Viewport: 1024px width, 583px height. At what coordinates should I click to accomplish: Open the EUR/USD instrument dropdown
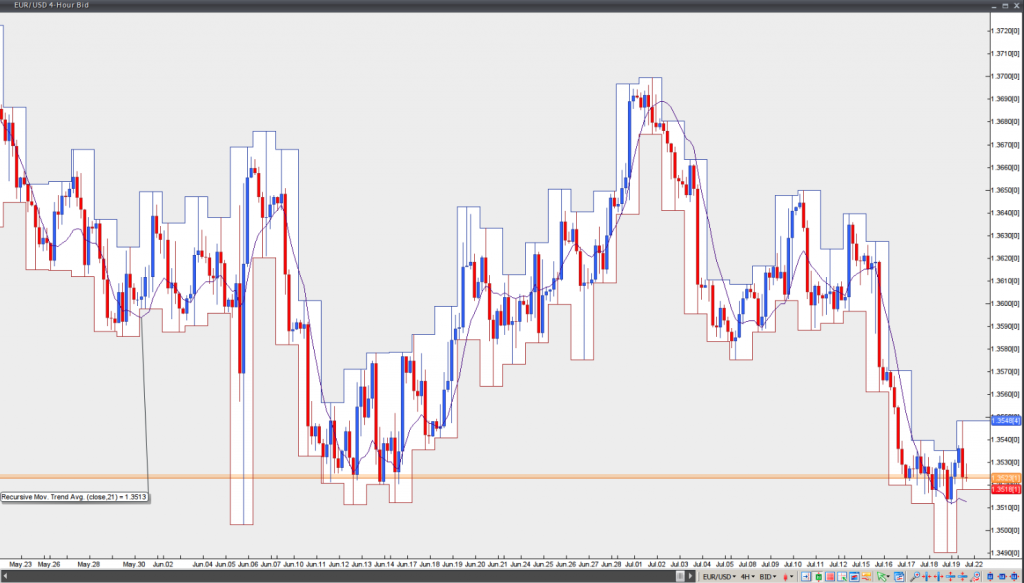pyautogui.click(x=719, y=576)
